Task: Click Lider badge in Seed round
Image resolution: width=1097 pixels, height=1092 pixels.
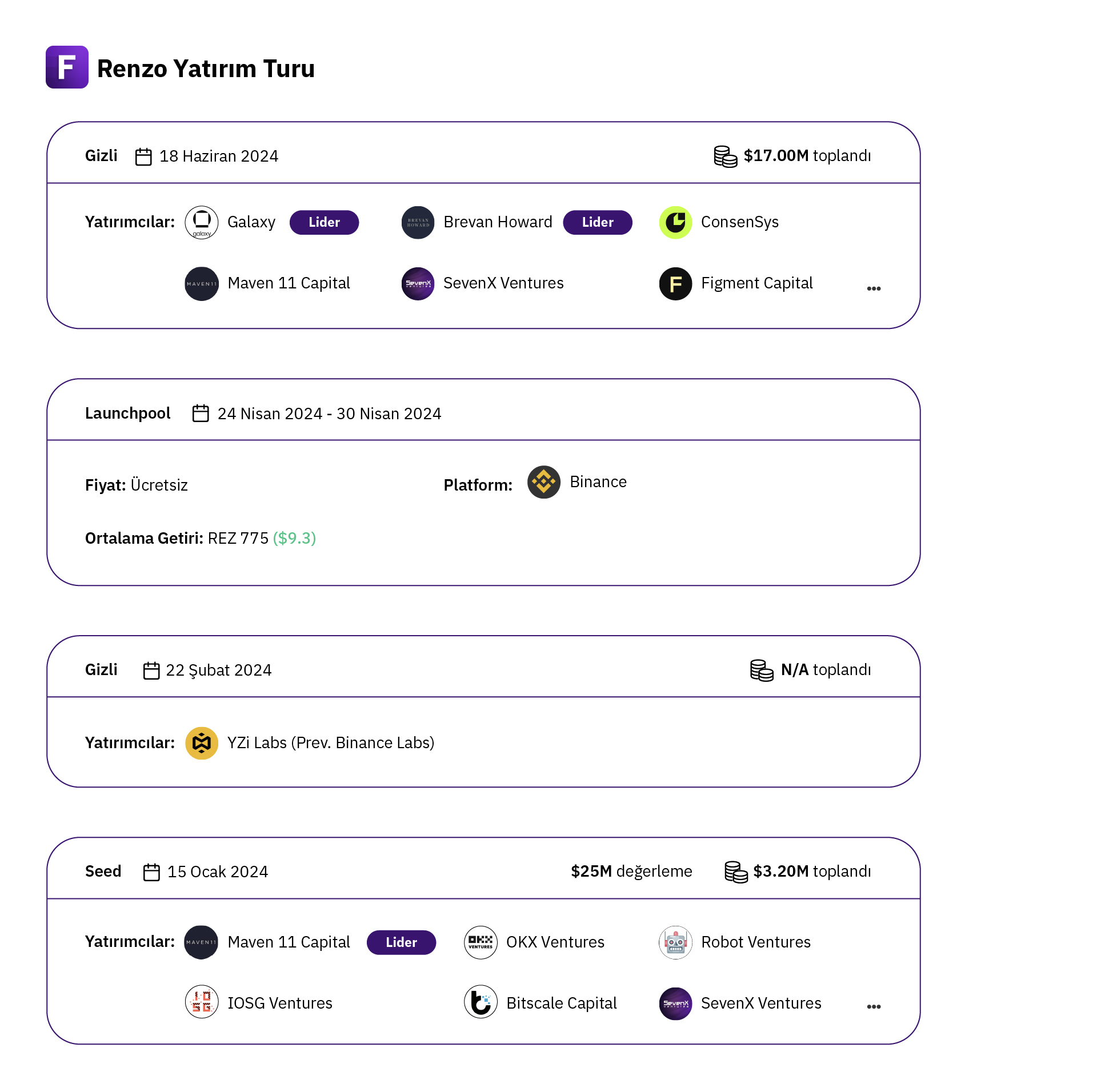Action: [x=401, y=942]
